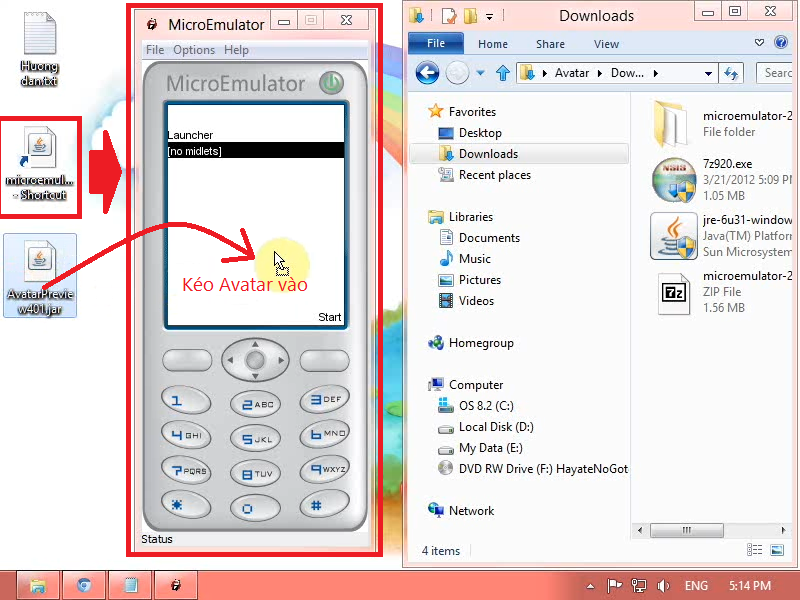Click the 7 PQRS keypad key

click(x=186, y=470)
